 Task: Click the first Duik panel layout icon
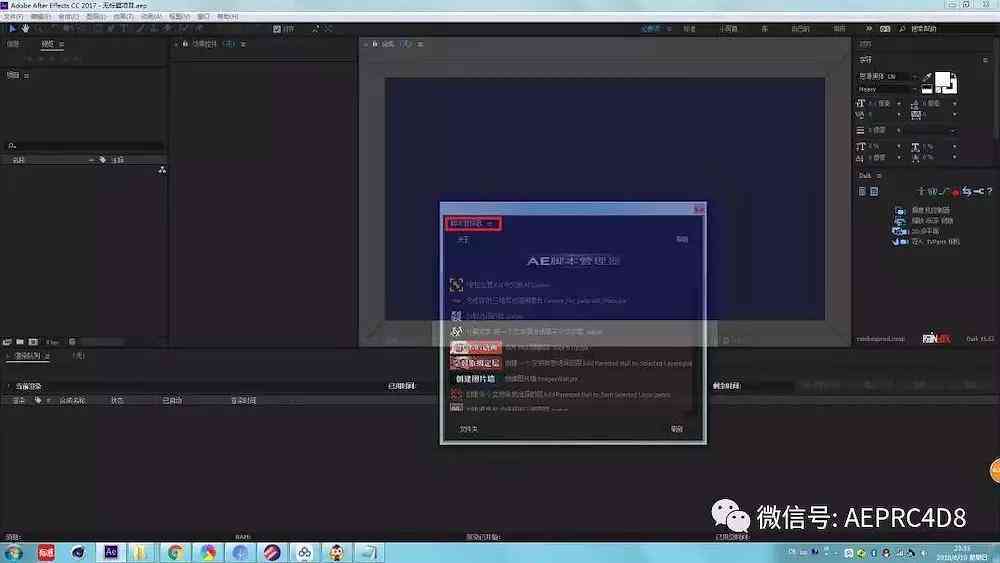(x=862, y=191)
